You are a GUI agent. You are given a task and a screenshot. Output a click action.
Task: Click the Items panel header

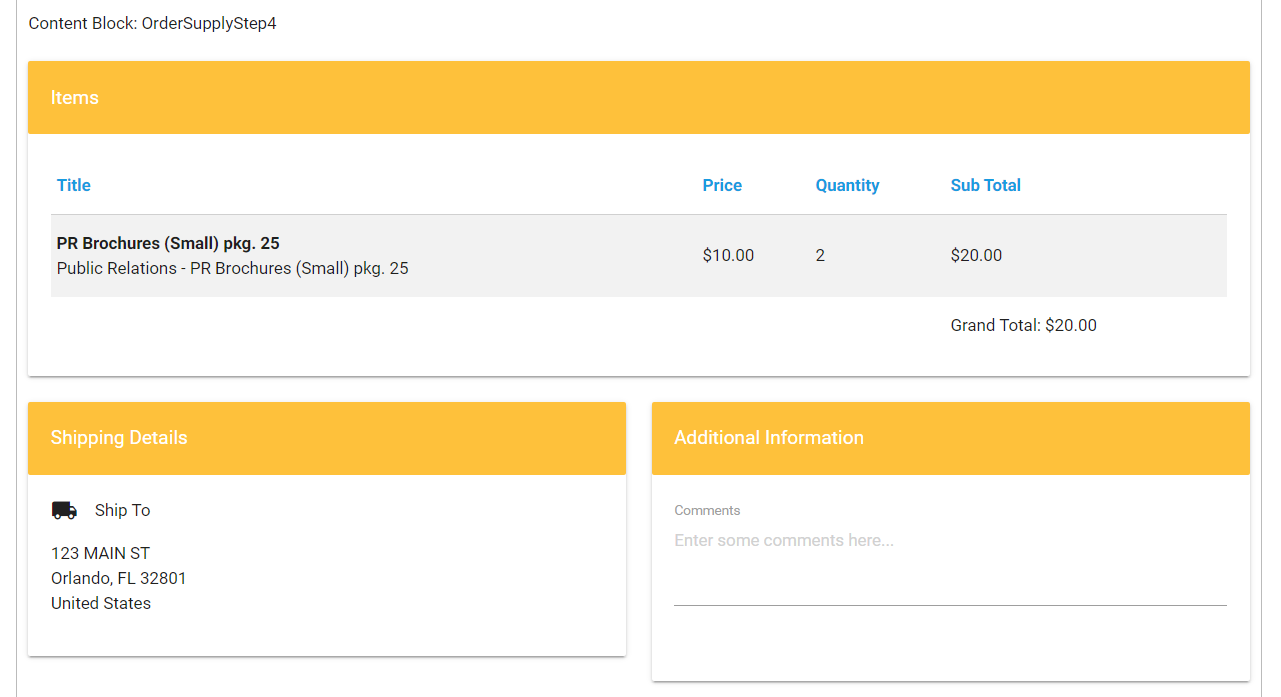[x=638, y=97]
